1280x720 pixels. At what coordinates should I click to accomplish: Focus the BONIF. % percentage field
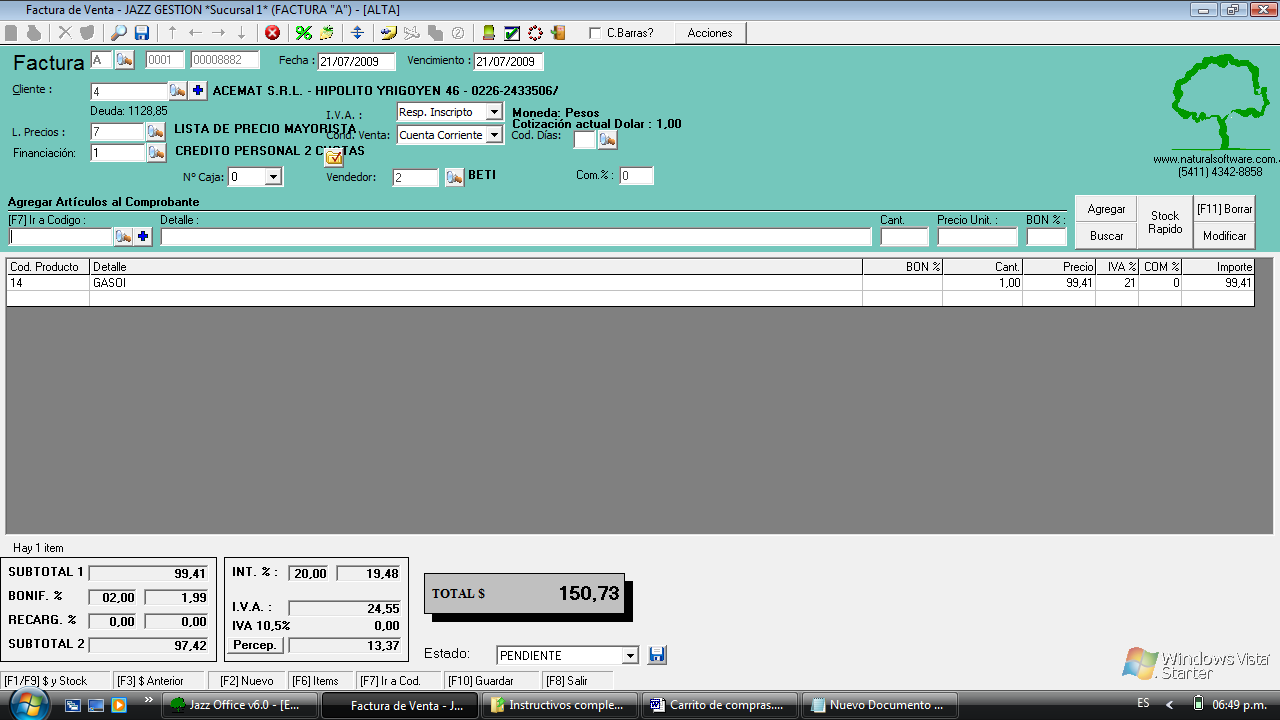point(112,597)
